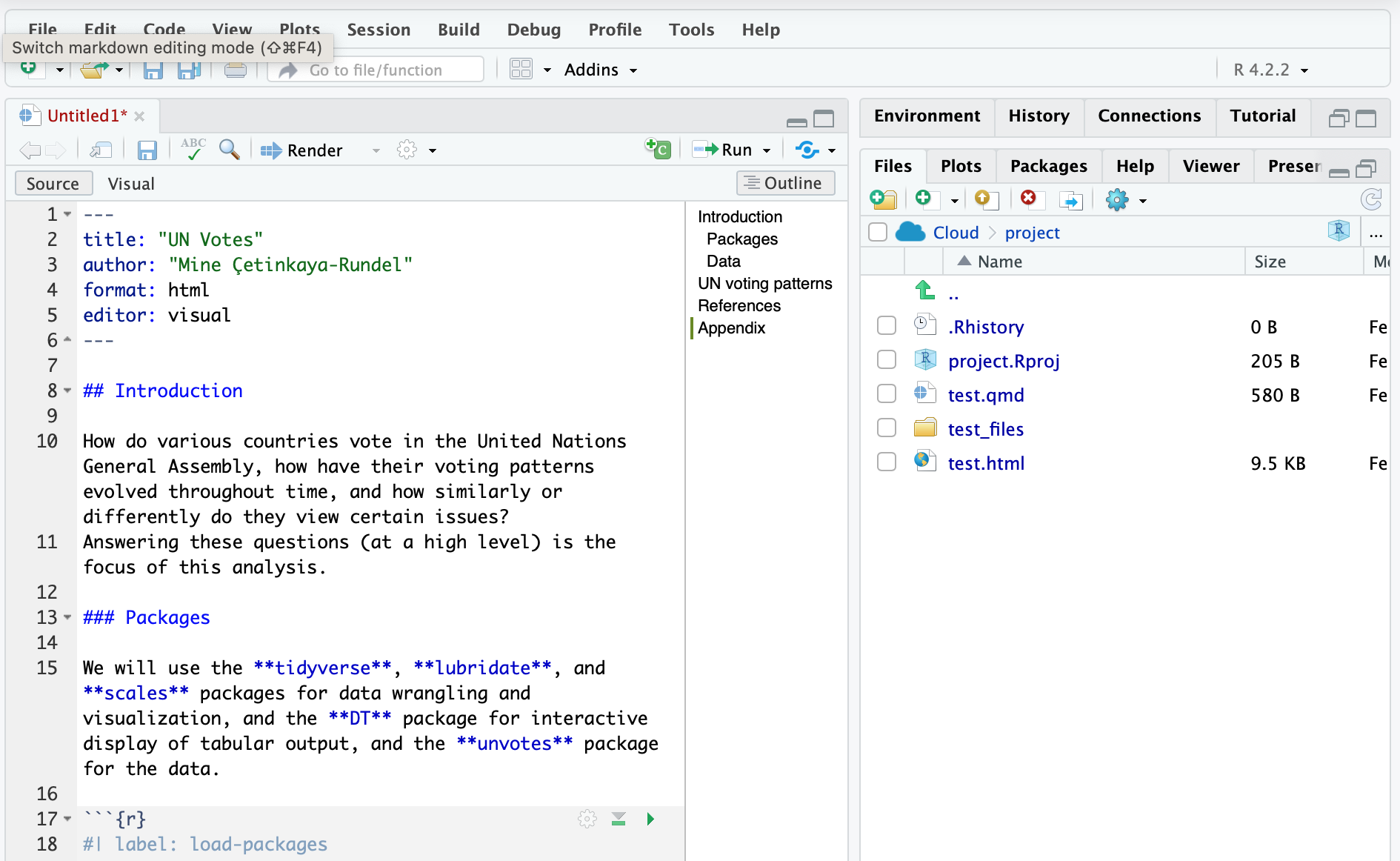Run current chunk with green play arrow
Screen dimensions: 1400x861
click(x=650, y=819)
